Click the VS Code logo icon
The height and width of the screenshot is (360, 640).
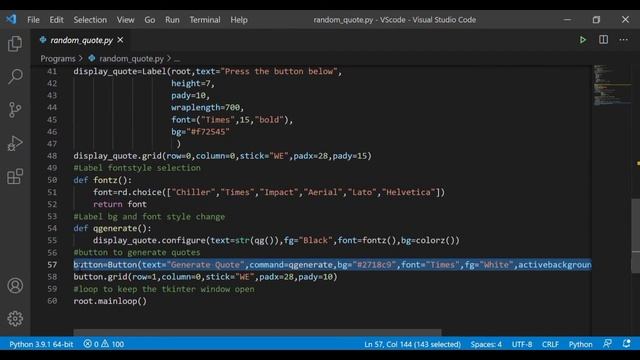pos(11,19)
